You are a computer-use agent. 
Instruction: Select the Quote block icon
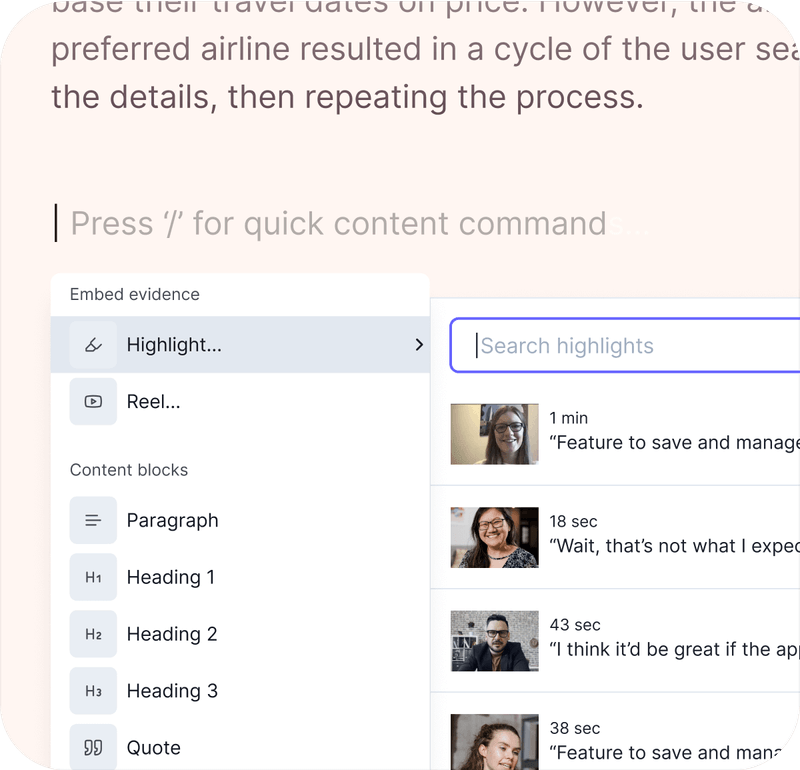[92, 747]
